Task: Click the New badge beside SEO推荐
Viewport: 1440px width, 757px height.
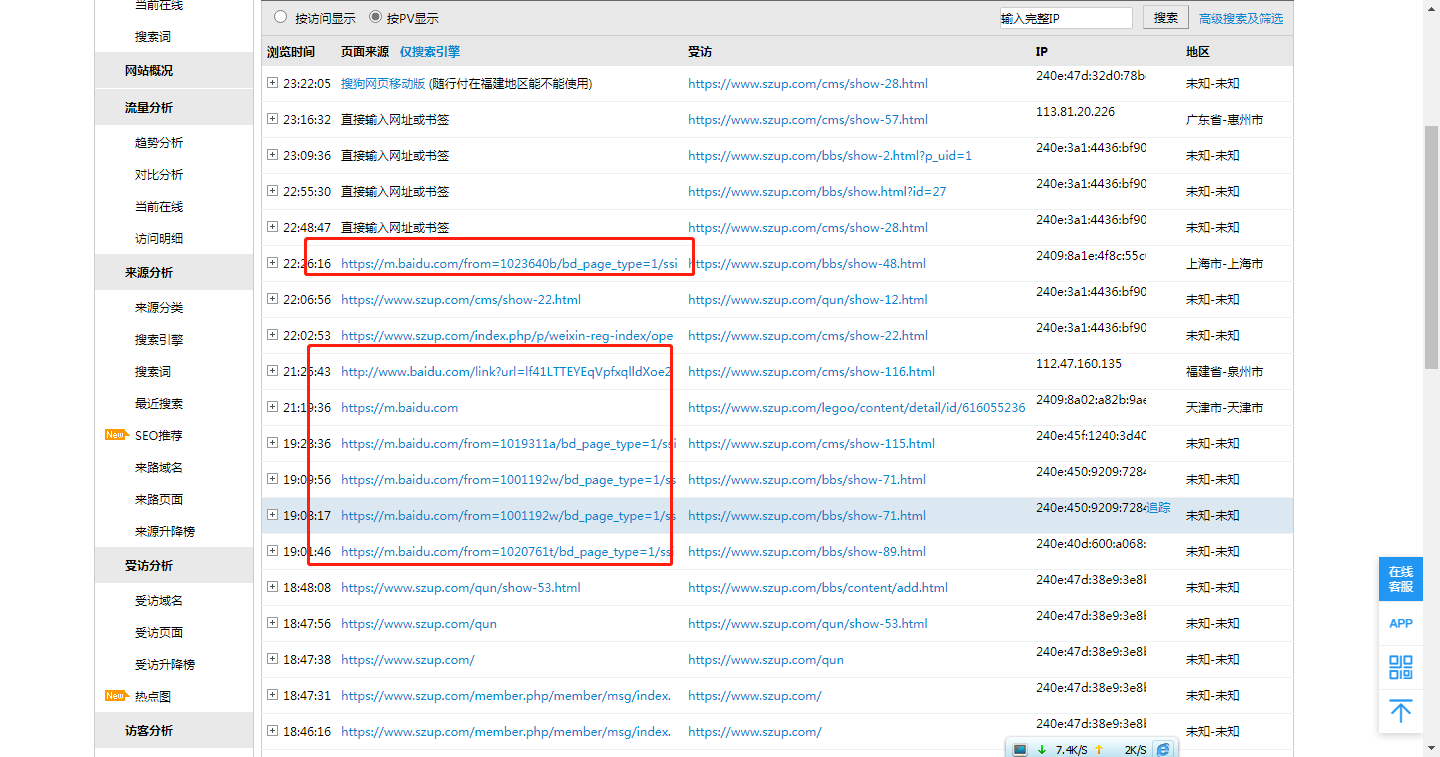Action: (117, 435)
